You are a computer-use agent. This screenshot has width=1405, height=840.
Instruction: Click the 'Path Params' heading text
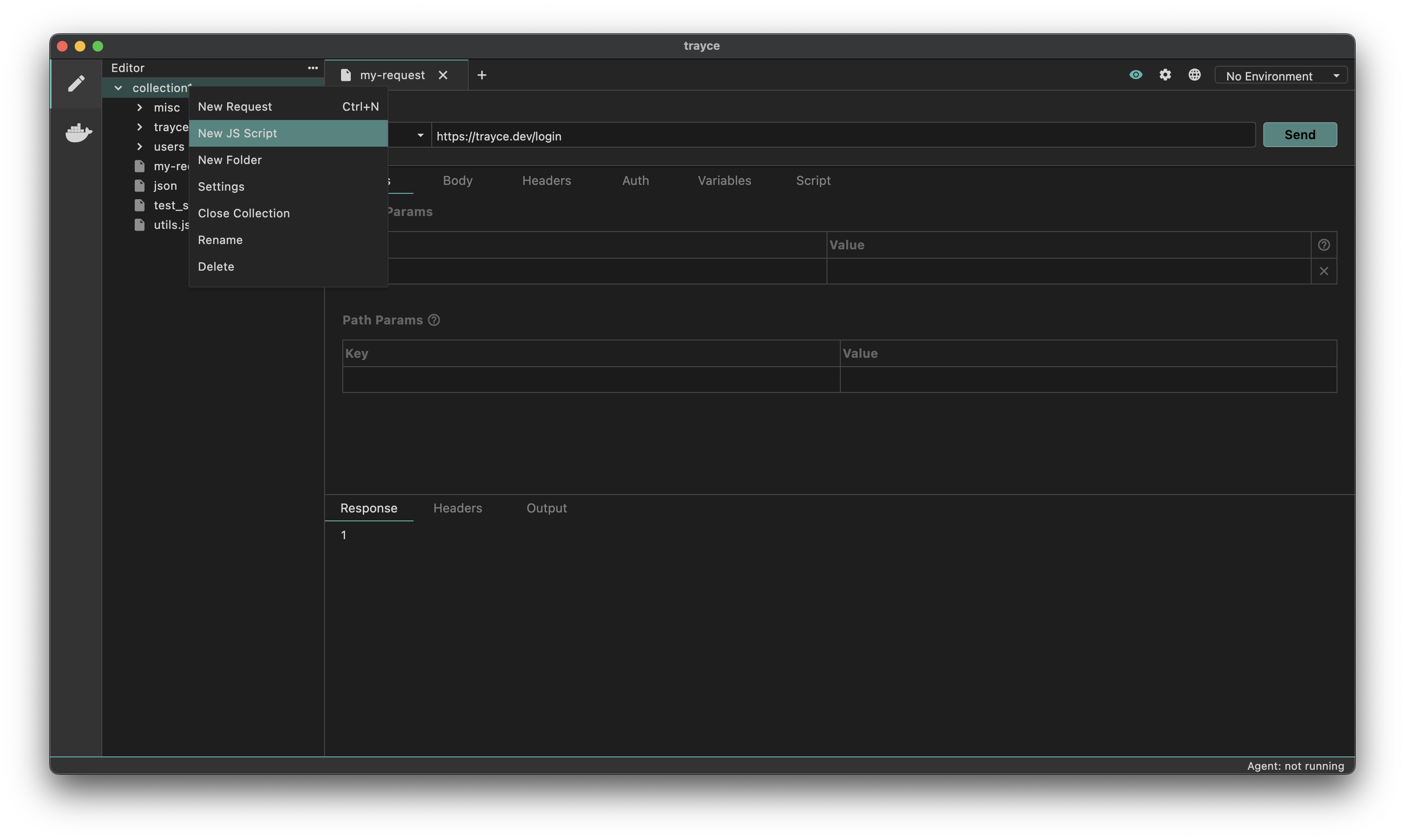[383, 320]
